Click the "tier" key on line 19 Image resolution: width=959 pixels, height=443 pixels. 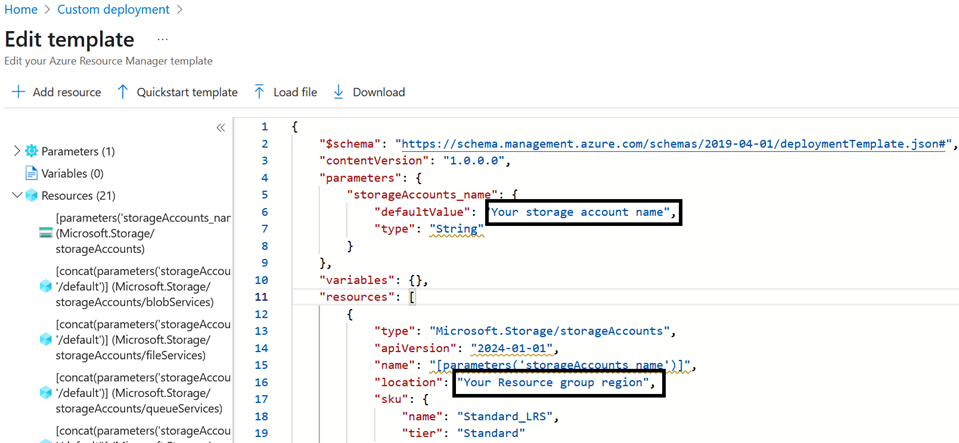[421, 434]
